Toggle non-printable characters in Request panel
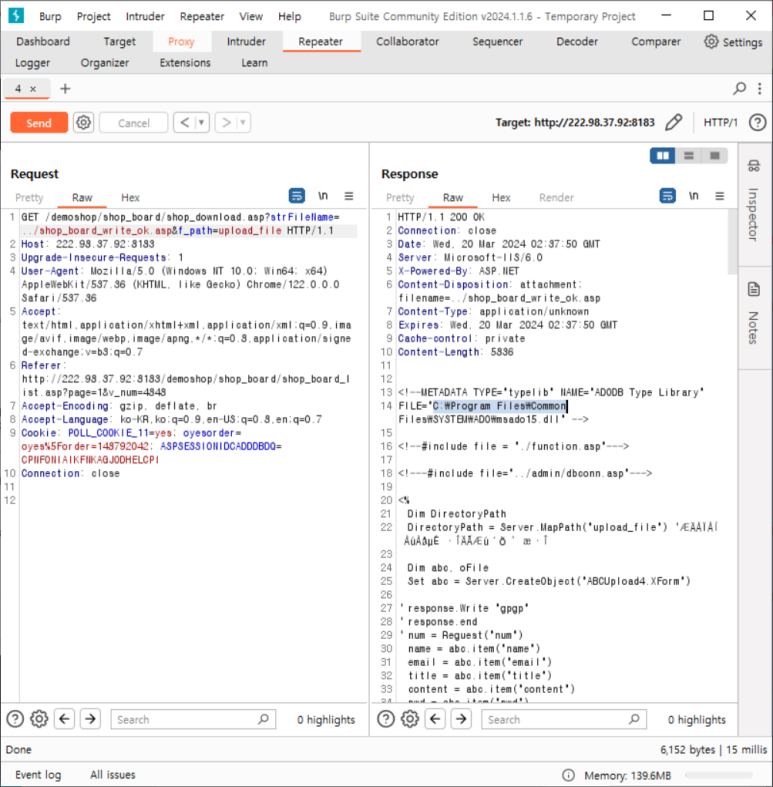 [x=323, y=196]
